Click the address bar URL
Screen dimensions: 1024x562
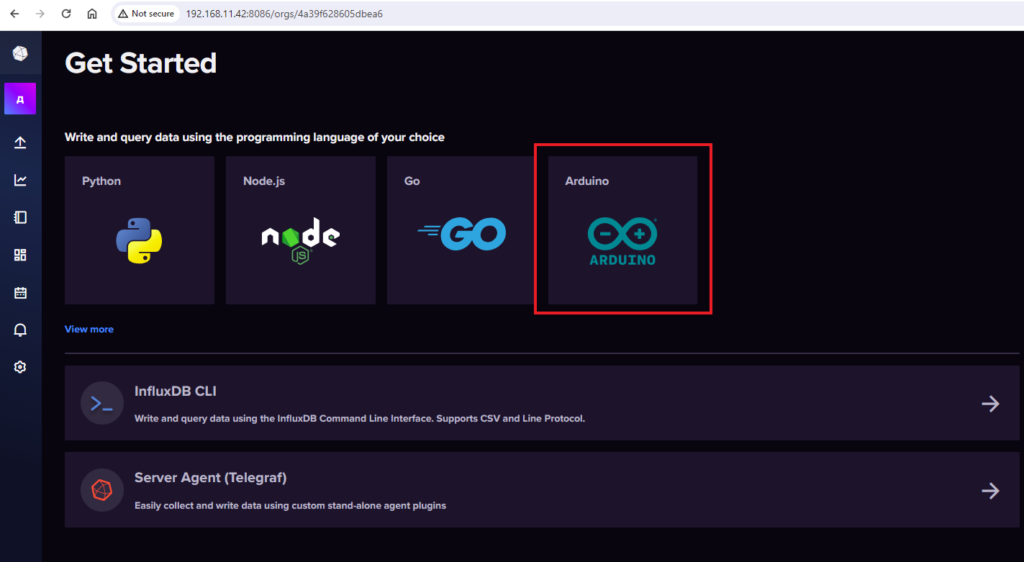pyautogui.click(x=284, y=14)
